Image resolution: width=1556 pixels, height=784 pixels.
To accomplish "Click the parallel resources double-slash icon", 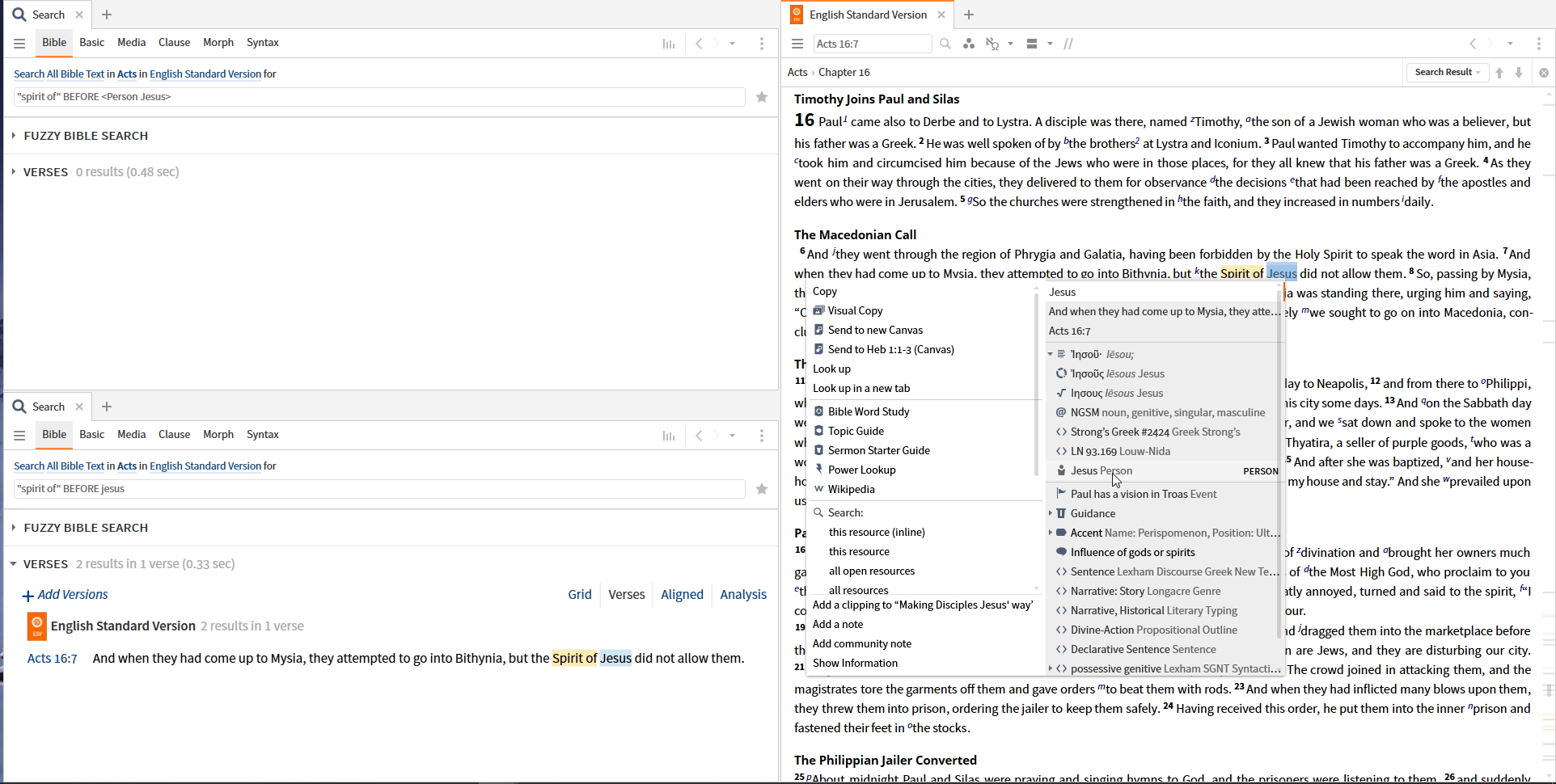I will (1068, 44).
